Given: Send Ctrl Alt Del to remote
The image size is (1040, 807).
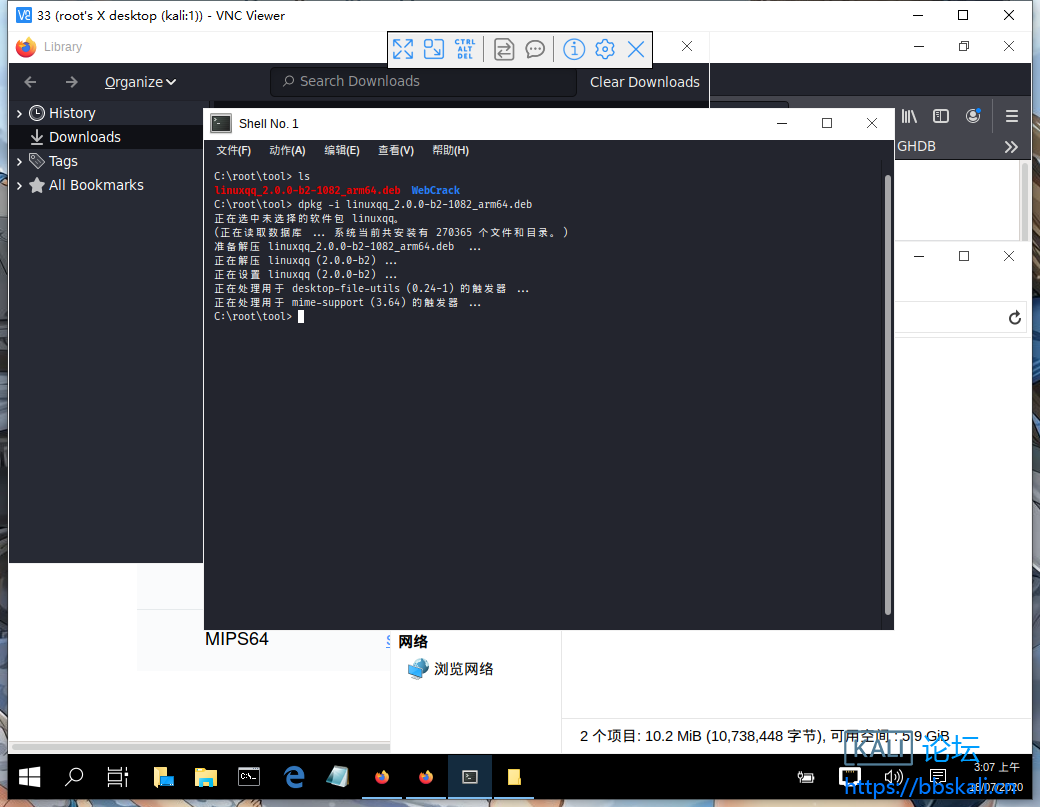Looking at the screenshot, I should click(x=465, y=49).
